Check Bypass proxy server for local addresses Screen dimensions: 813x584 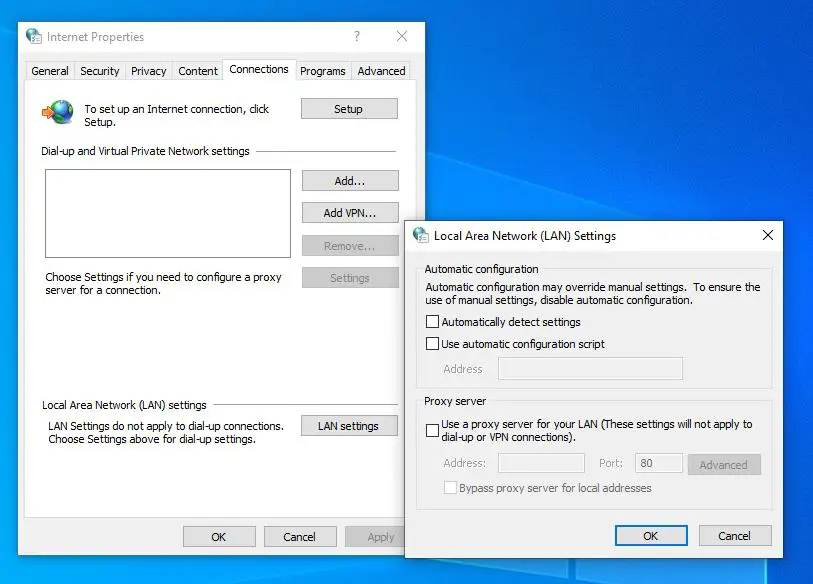click(450, 488)
